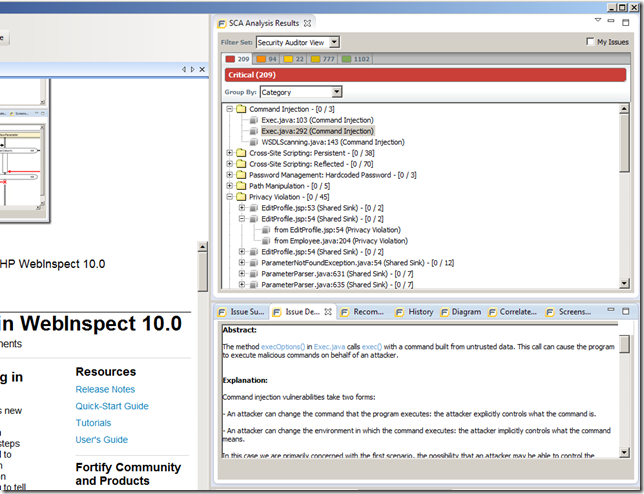Select from EditProfile.jsp:54 Privacy Violation item
Image resolution: width=644 pixels, height=494 pixels.
[337, 230]
